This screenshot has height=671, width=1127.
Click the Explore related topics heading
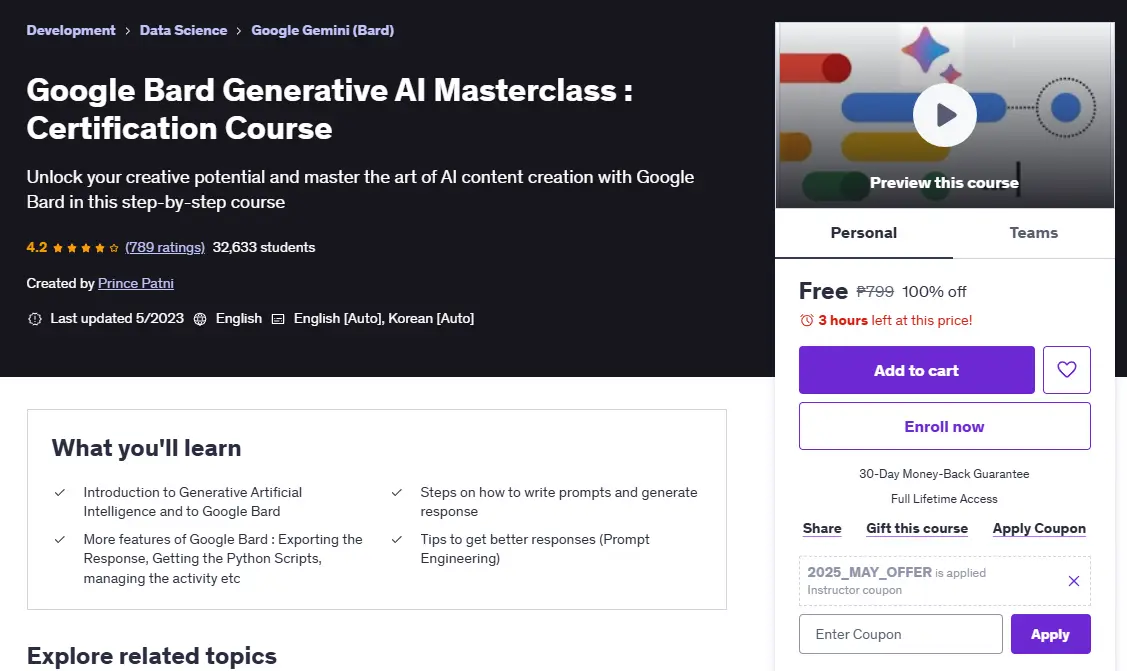tap(152, 656)
